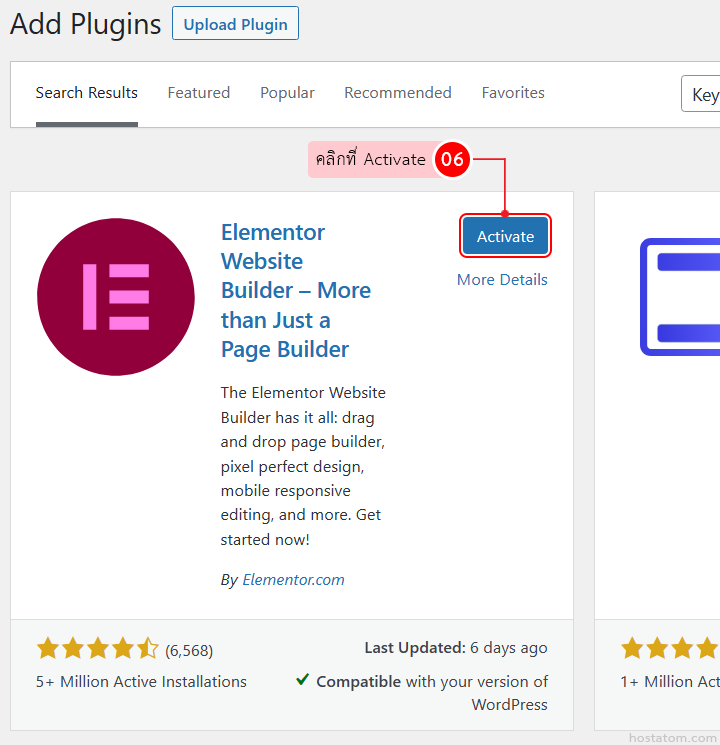The width and height of the screenshot is (720, 745).
Task: Click the green compatibility checkmark icon
Action: [x=302, y=680]
